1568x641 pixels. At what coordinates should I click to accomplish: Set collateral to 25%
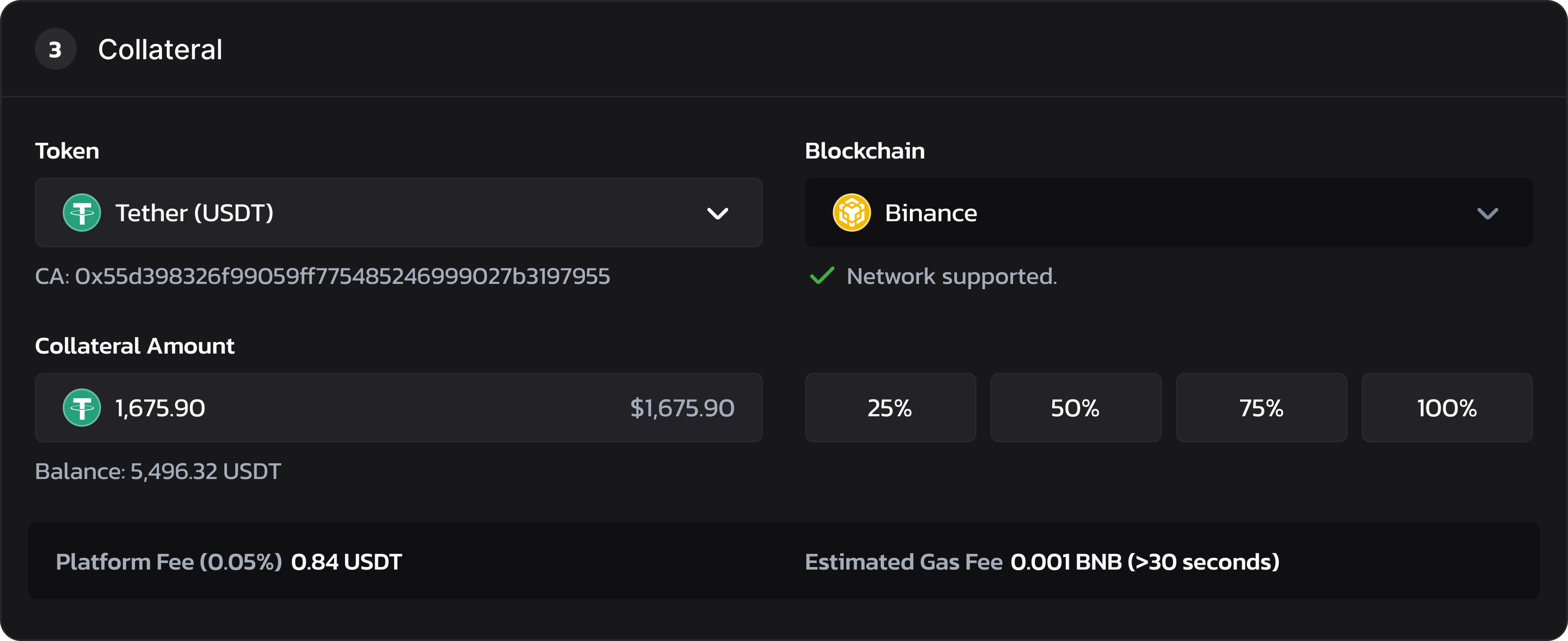pyautogui.click(x=890, y=408)
